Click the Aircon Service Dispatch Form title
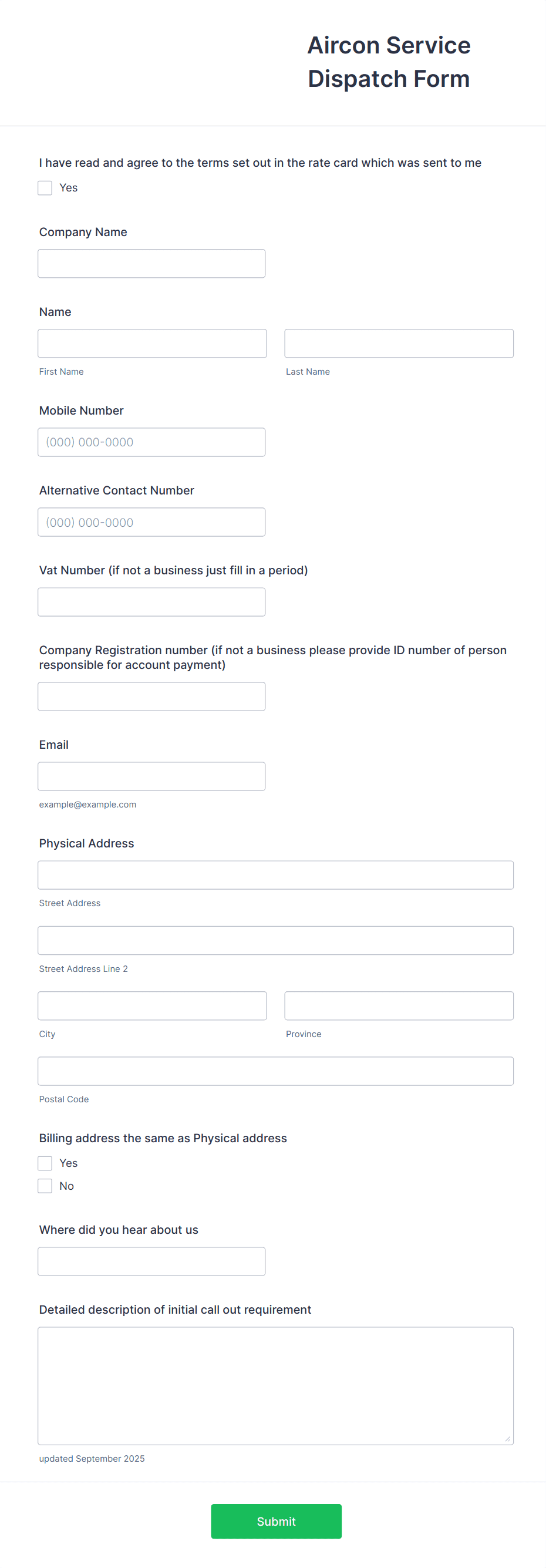This screenshot has height=1568, width=546. [x=388, y=62]
